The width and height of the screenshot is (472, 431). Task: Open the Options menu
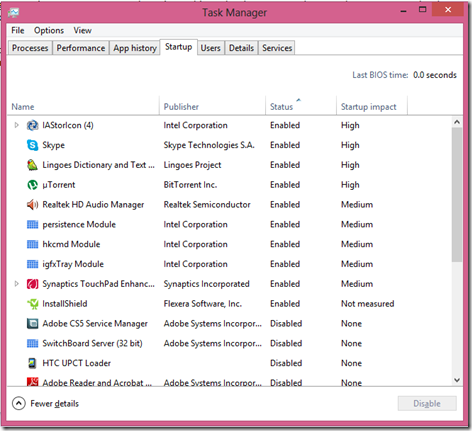[49, 31]
